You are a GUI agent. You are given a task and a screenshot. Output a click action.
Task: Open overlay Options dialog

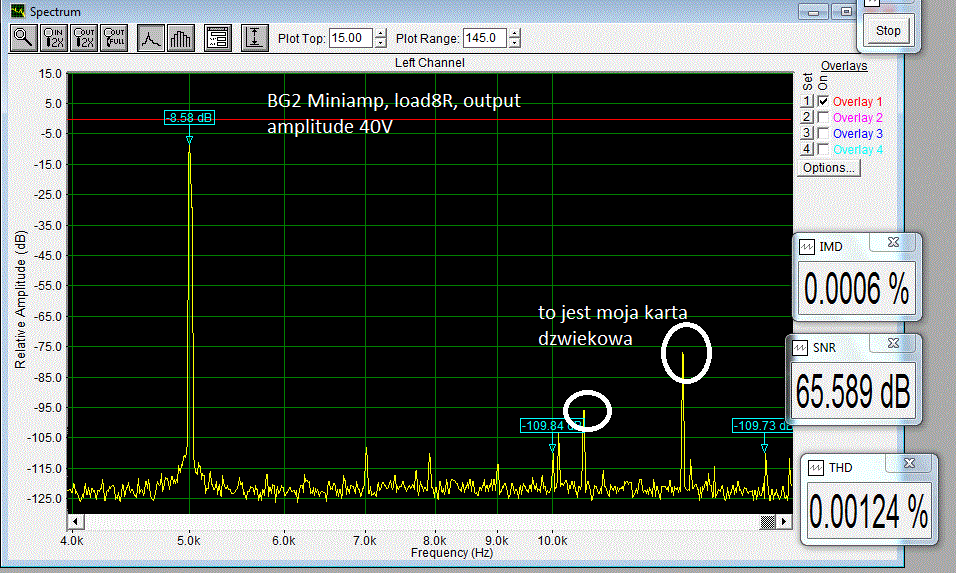tap(829, 168)
